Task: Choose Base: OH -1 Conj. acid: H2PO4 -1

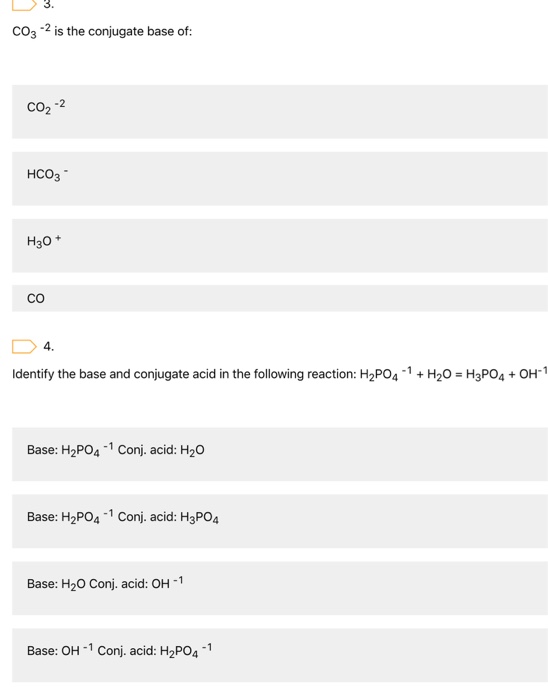Action: click(x=280, y=655)
